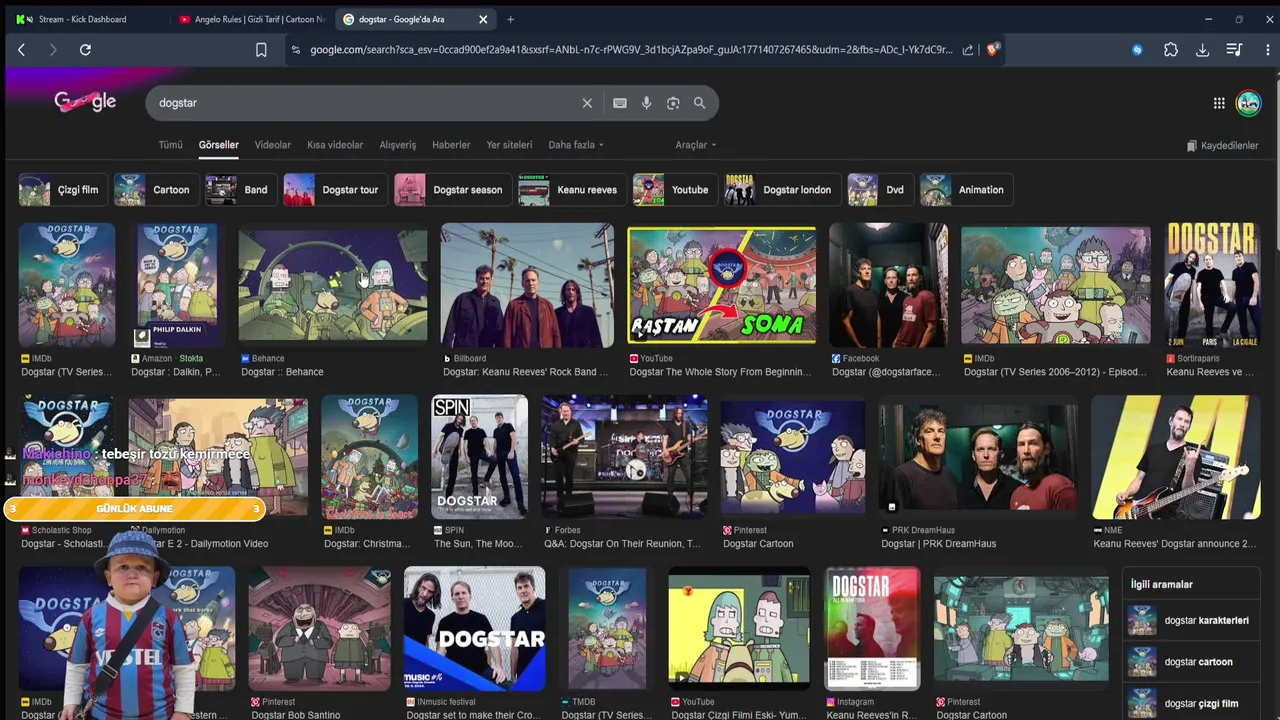Open the on-screen keyboard icon in search box

tap(620, 103)
